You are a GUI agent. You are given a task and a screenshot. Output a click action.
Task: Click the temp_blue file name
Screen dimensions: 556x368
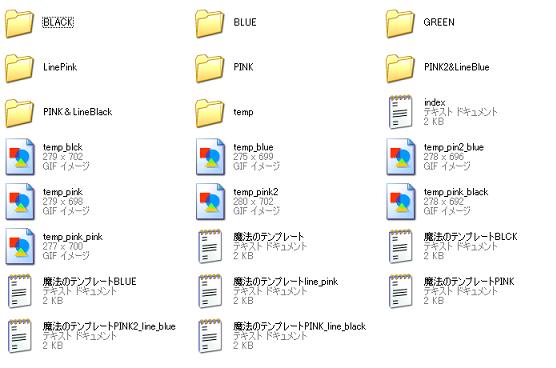[x=253, y=147]
